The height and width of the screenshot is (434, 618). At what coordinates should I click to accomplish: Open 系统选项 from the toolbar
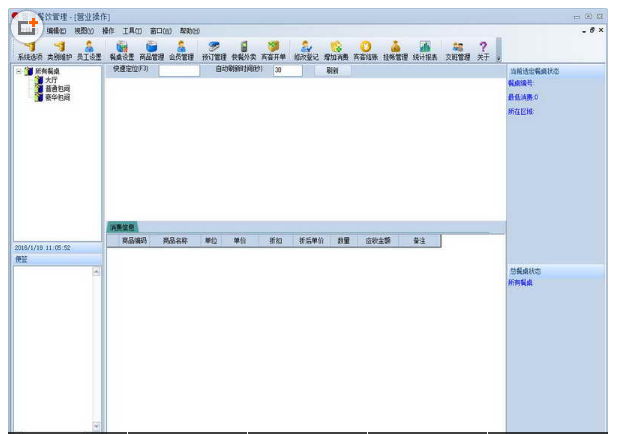pos(30,51)
